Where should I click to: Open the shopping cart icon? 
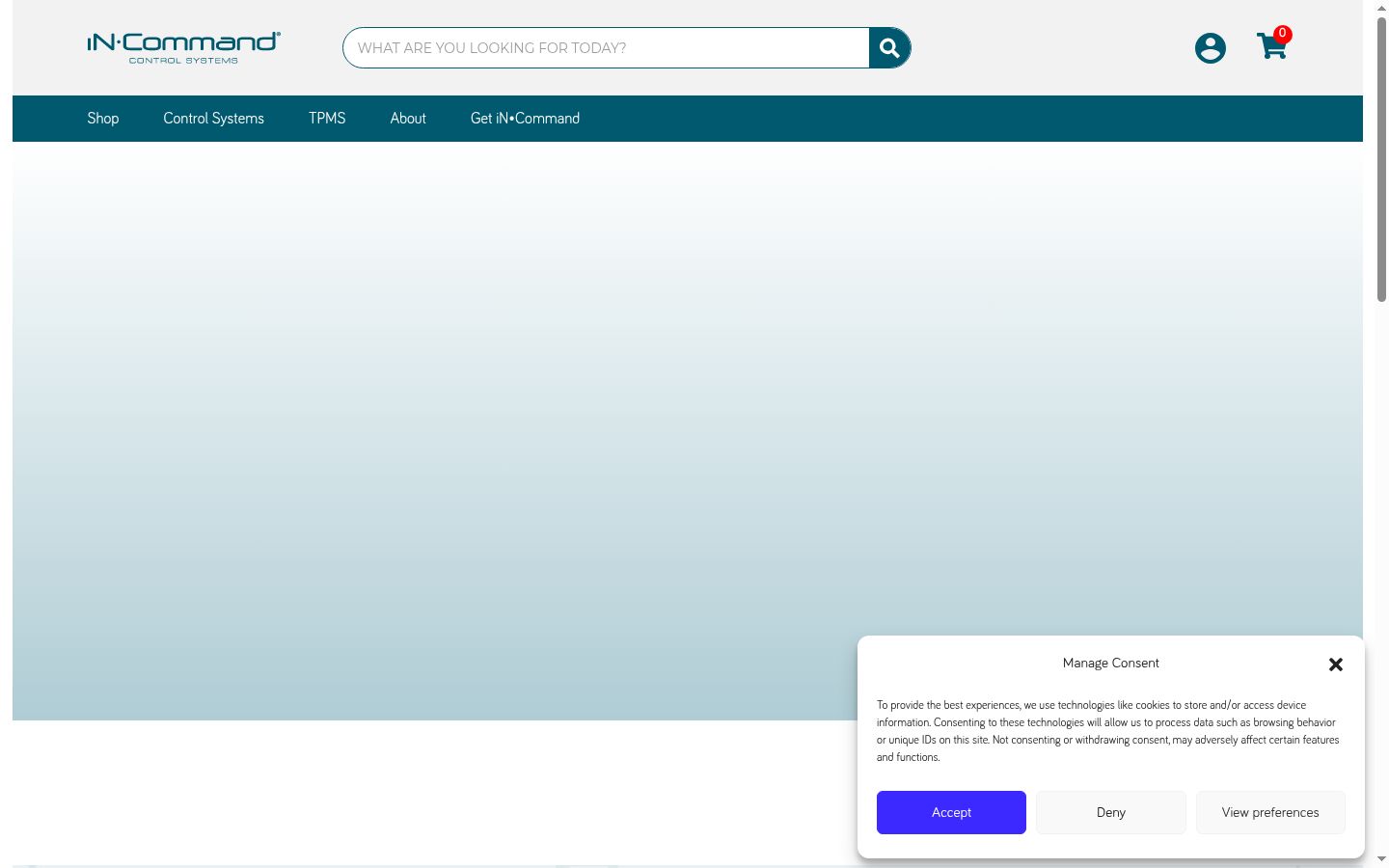click(1272, 45)
